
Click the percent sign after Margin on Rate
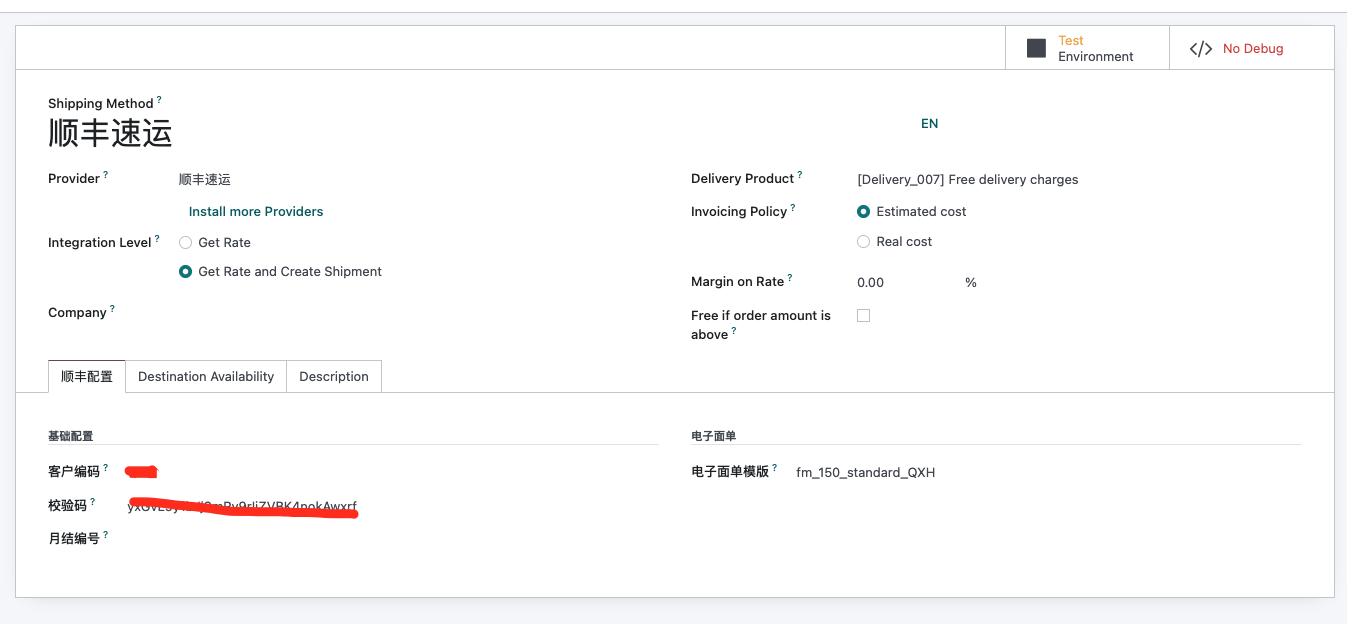point(971,282)
